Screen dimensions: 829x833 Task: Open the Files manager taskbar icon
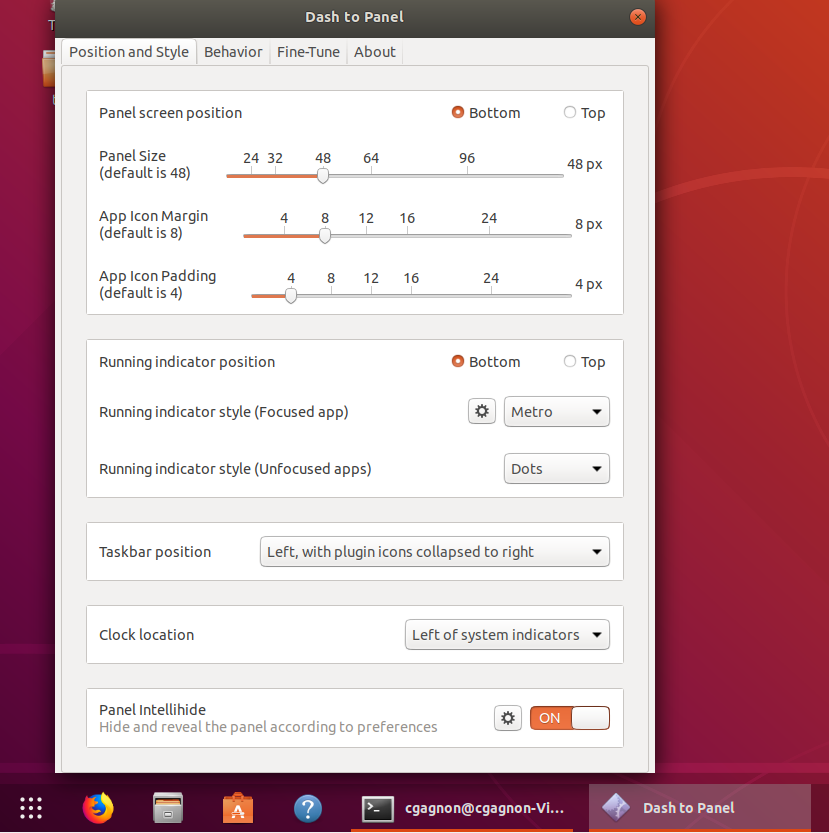pos(168,808)
